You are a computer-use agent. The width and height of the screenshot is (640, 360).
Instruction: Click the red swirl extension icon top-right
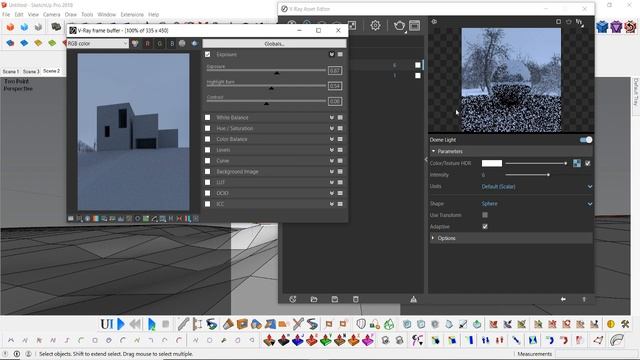click(630, 27)
